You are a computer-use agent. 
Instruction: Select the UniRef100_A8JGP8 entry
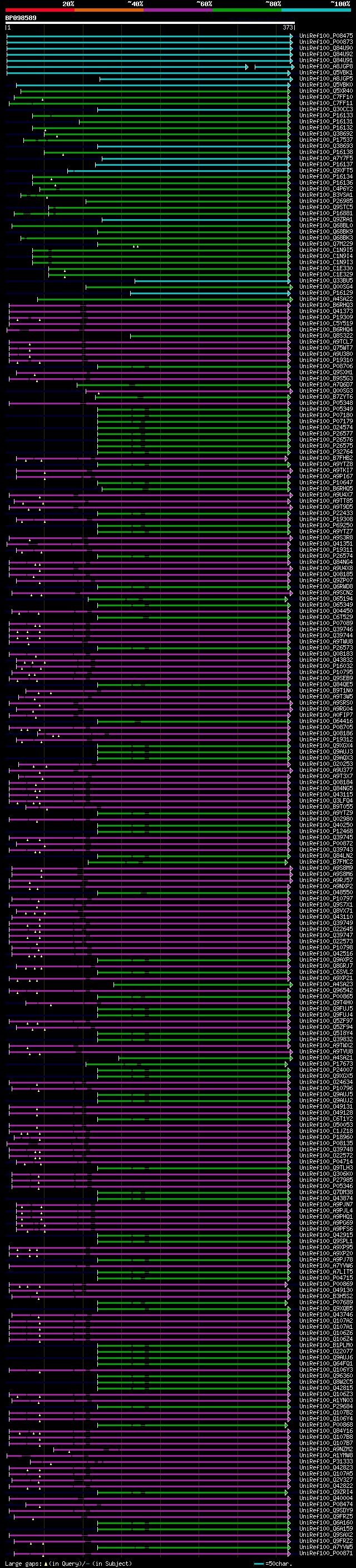(326, 66)
